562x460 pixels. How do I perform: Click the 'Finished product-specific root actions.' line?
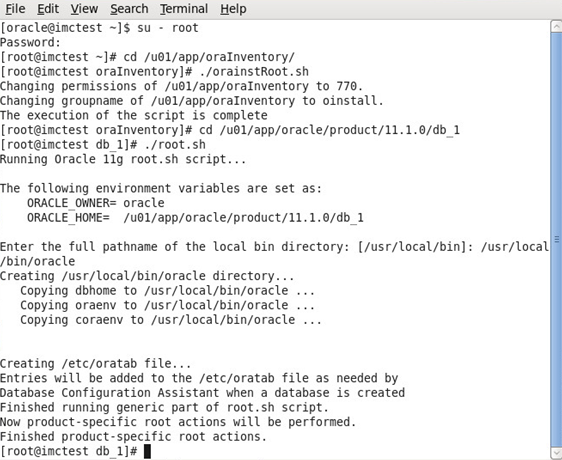(x=133, y=437)
